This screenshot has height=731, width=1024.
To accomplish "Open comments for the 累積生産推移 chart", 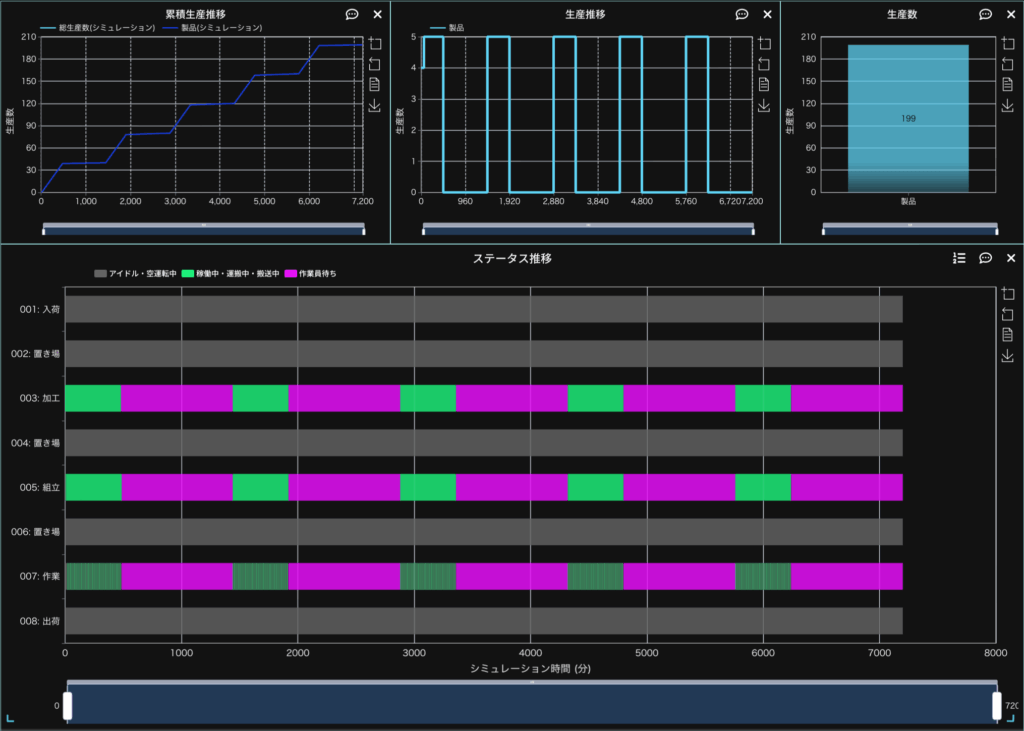I will coord(352,15).
